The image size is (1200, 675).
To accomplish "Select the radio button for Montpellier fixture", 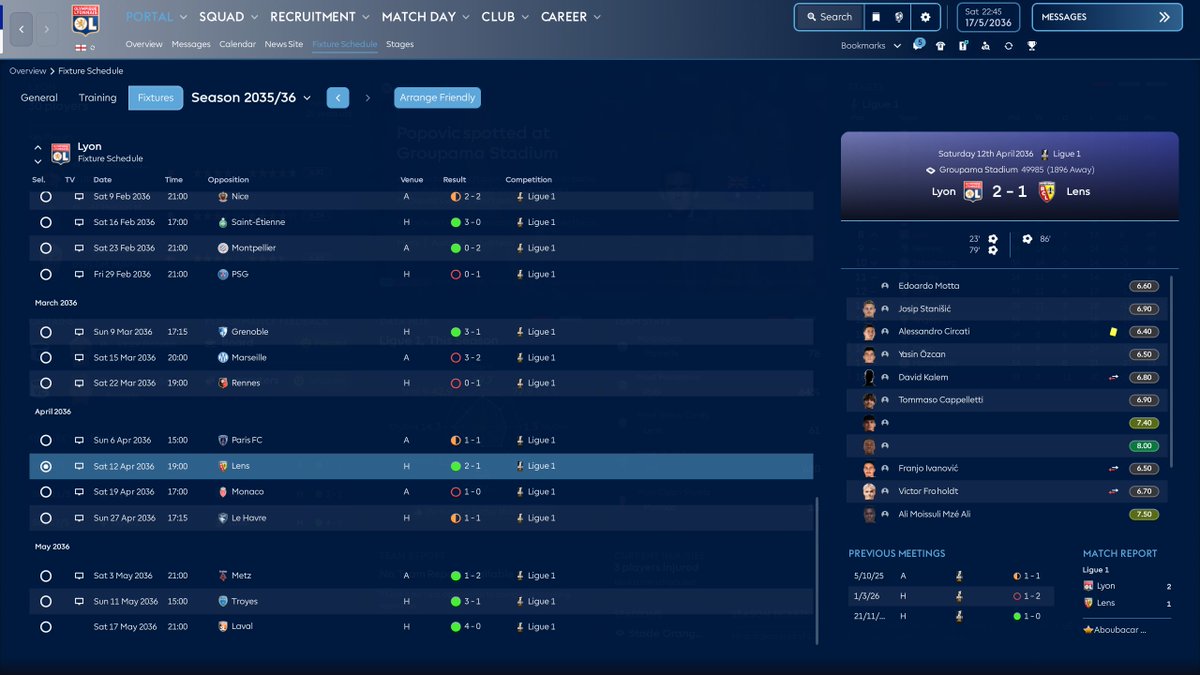I will click(x=46, y=248).
